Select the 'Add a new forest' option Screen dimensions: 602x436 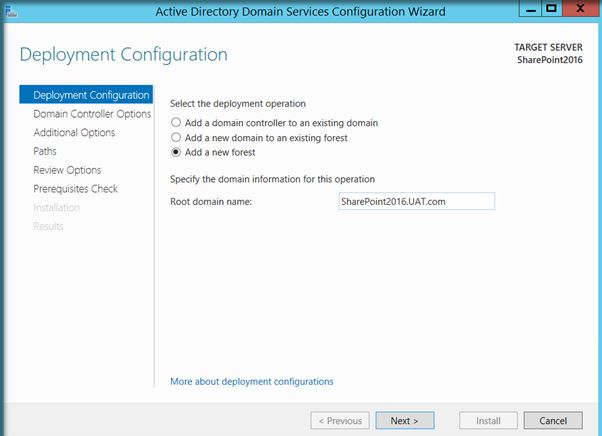176,153
